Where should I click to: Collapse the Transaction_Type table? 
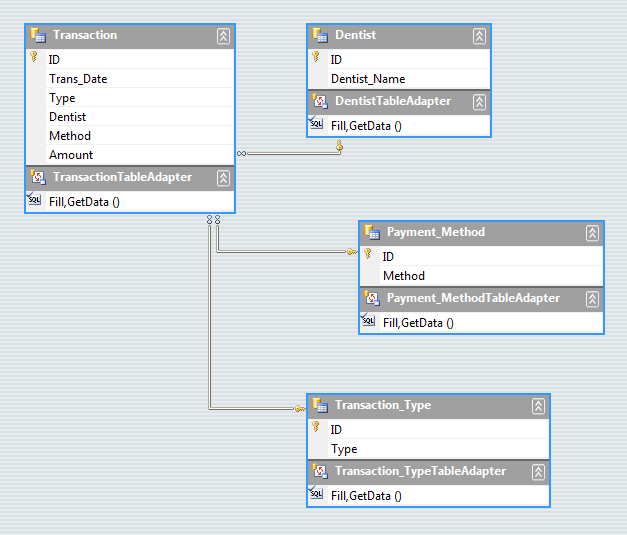538,406
